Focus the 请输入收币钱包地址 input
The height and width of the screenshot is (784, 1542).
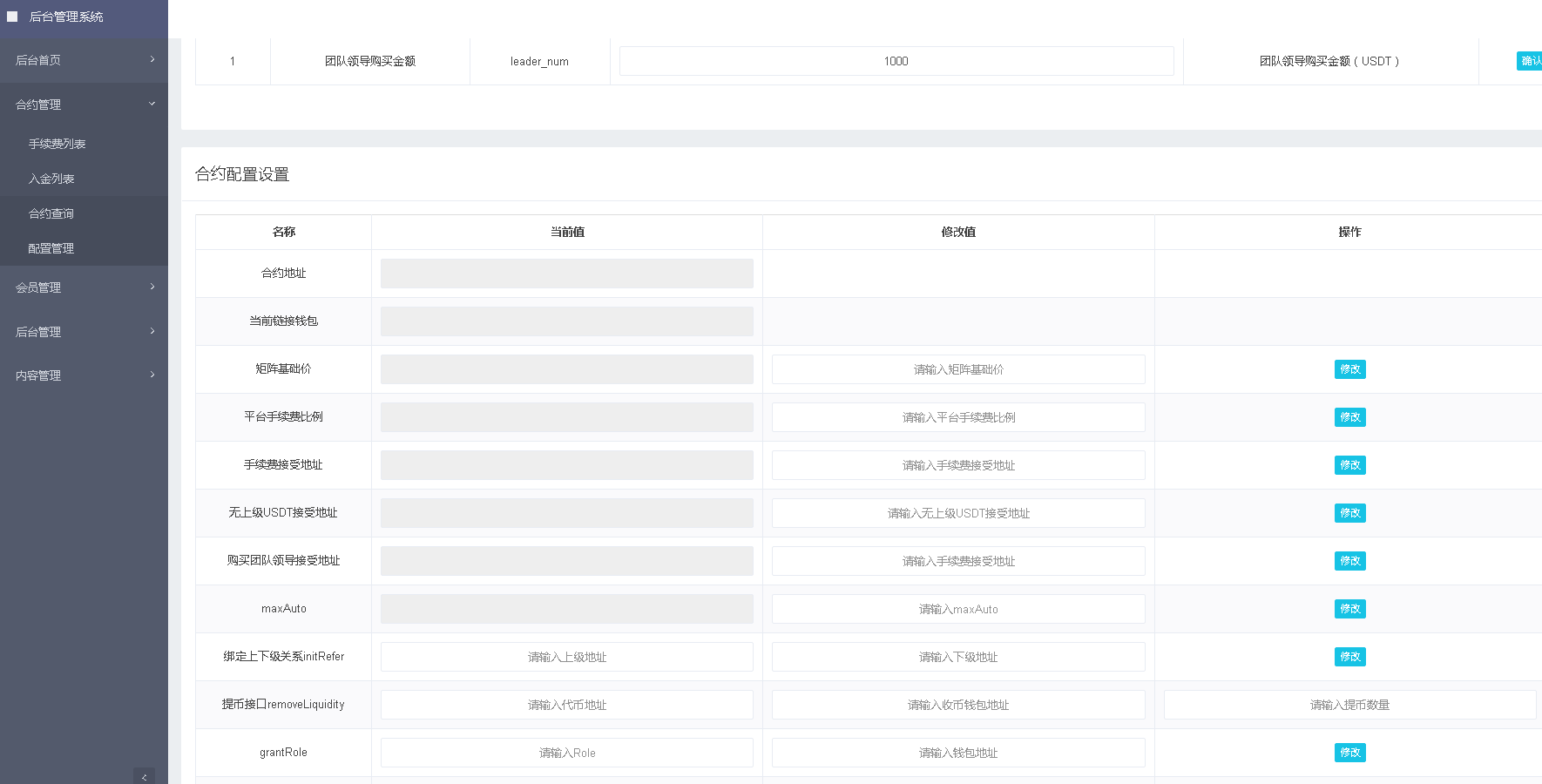coord(958,705)
